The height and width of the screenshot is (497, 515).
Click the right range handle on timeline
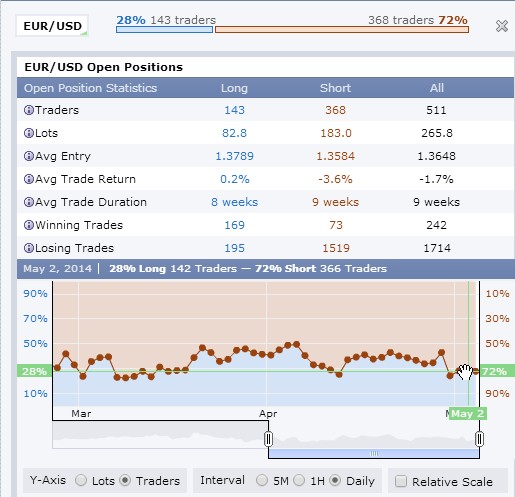(x=479, y=439)
